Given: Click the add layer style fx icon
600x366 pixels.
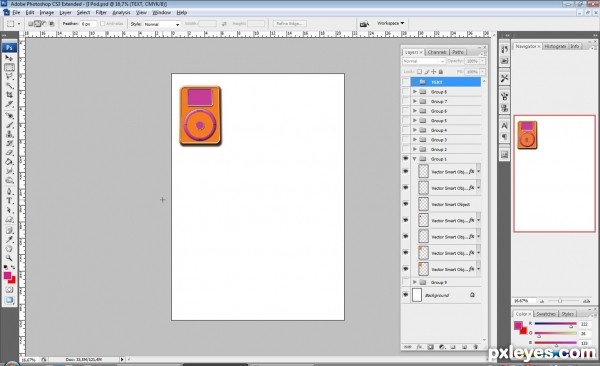Looking at the screenshot, I should pos(419,347).
